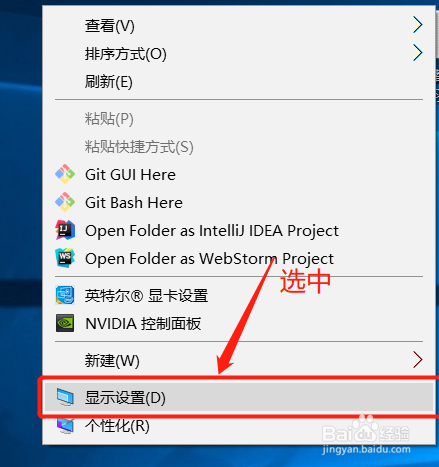Click the 新建(W) menu item
Screen dimensions: 439x467
(x=239, y=360)
